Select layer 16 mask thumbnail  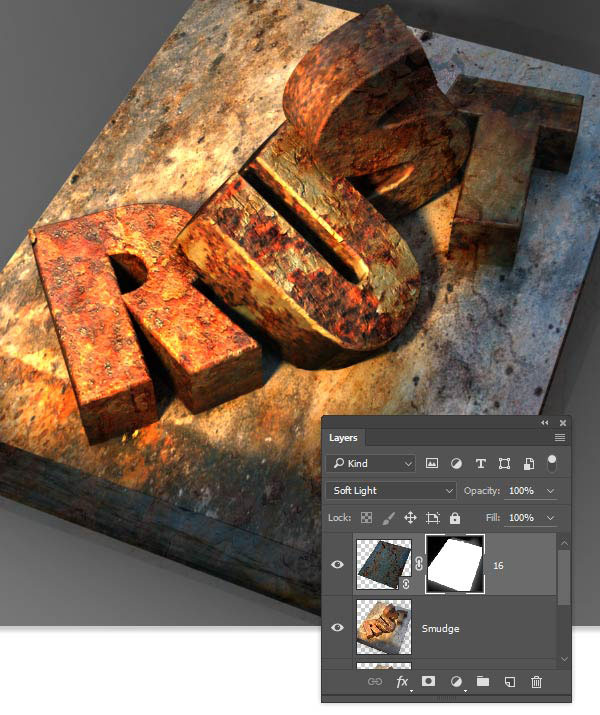tap(455, 564)
